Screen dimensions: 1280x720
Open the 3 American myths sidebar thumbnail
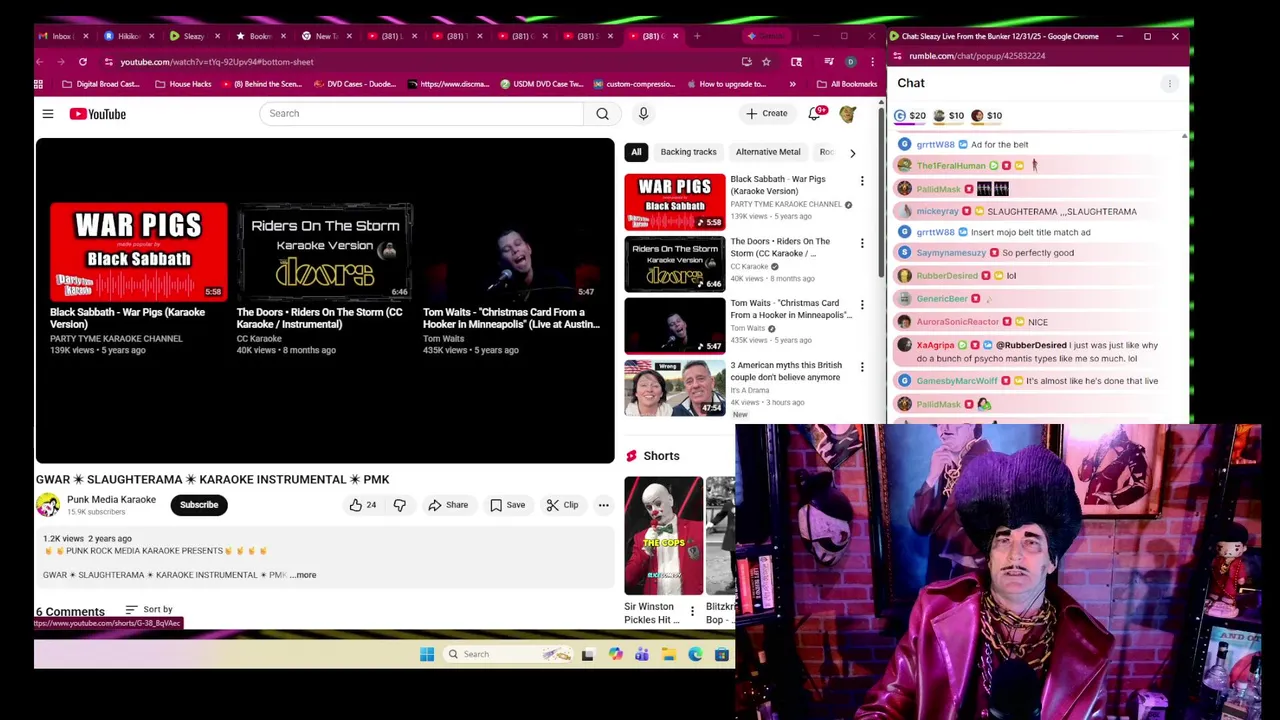(675, 389)
